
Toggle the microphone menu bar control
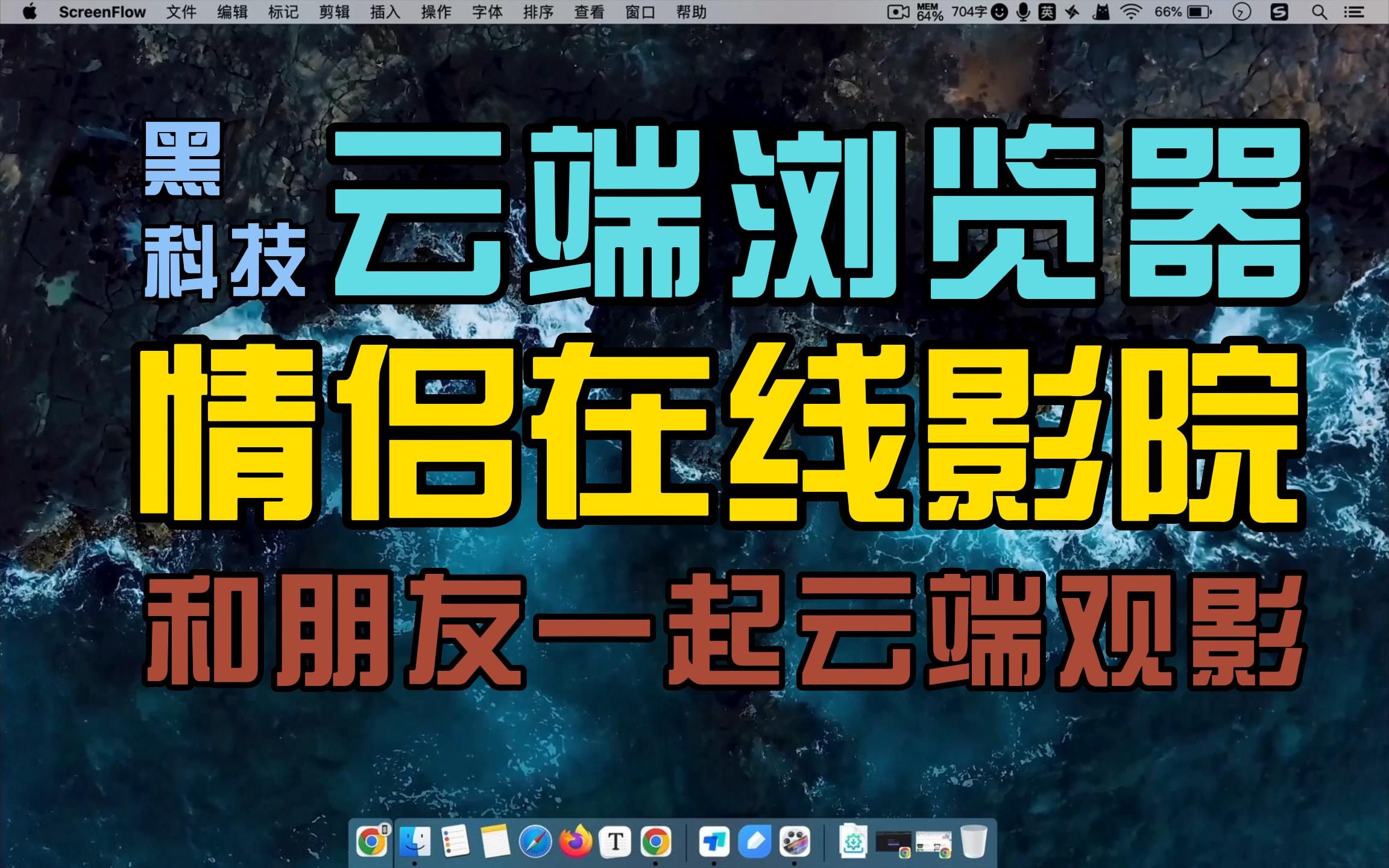click(x=1024, y=12)
